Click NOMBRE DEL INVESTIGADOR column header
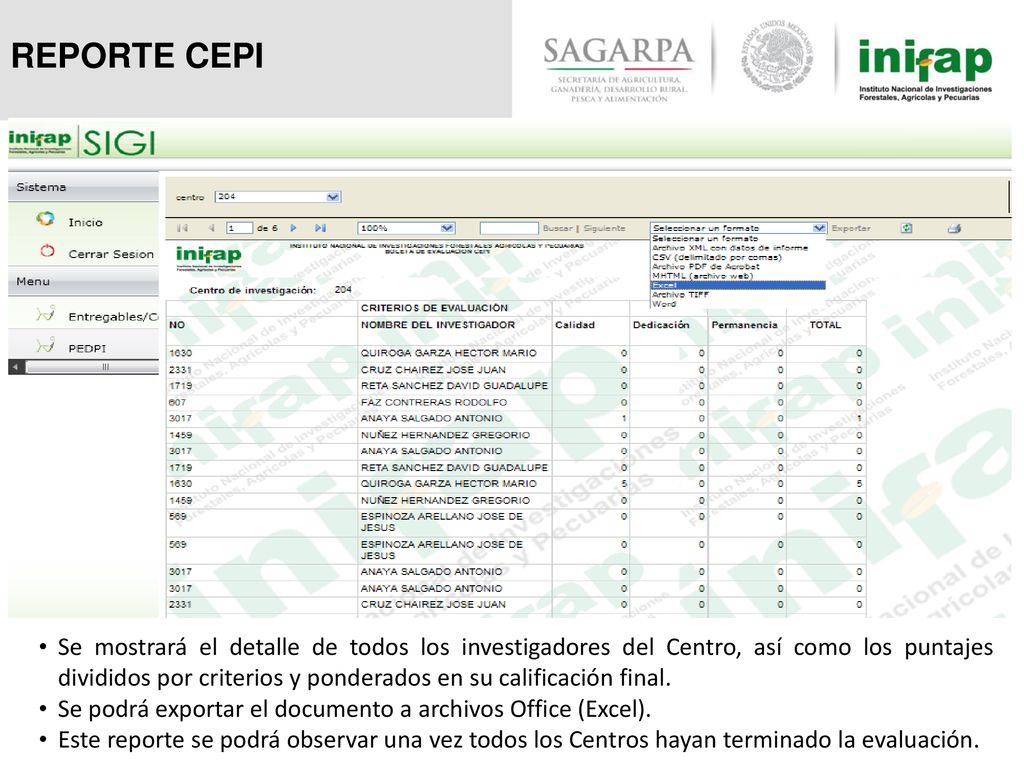This screenshot has width=1024, height=768. coord(438,325)
